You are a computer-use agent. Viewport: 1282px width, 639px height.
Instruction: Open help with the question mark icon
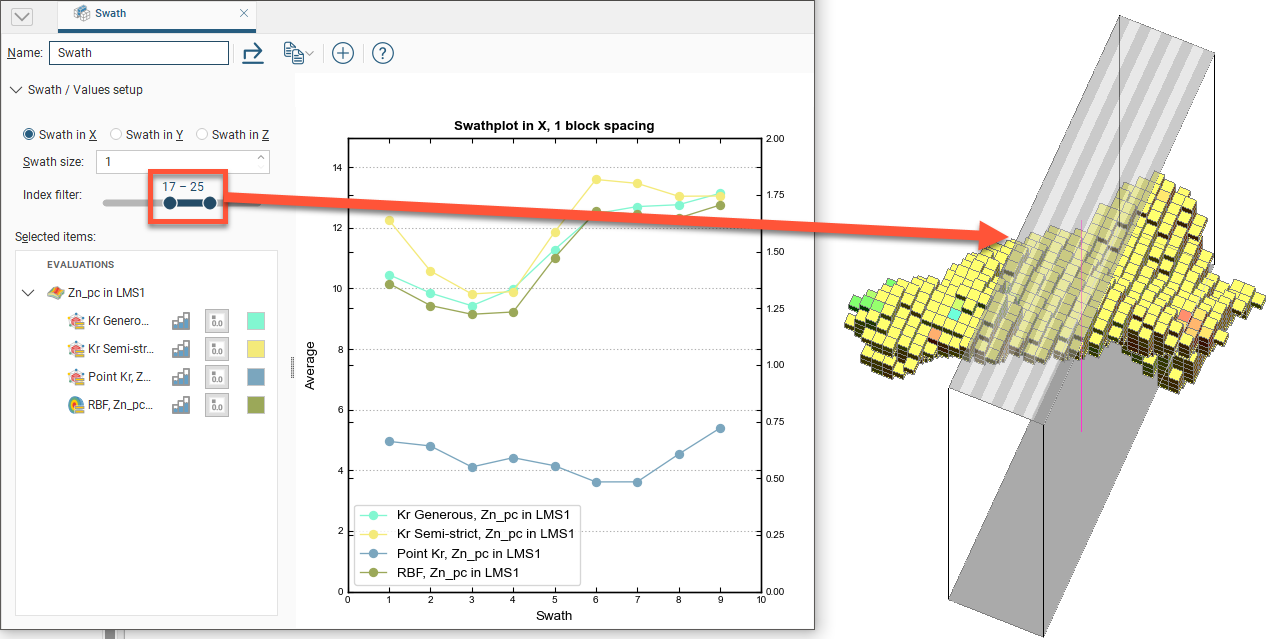(x=382, y=53)
